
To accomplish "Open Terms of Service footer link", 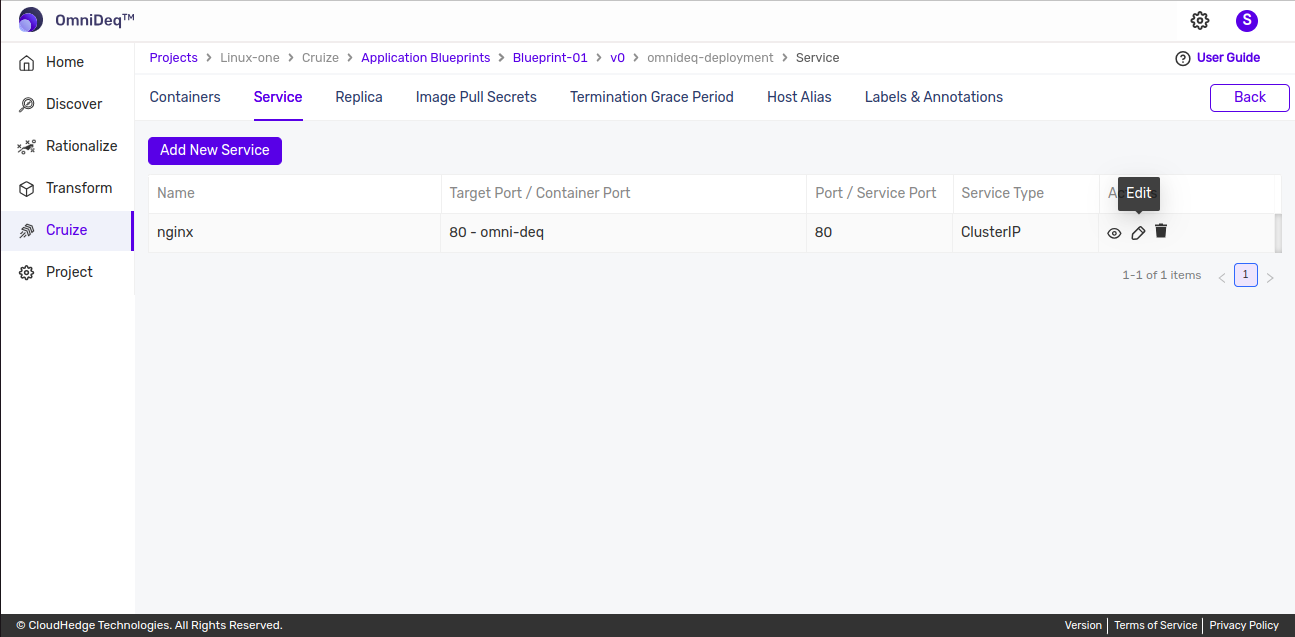I will point(1155,625).
